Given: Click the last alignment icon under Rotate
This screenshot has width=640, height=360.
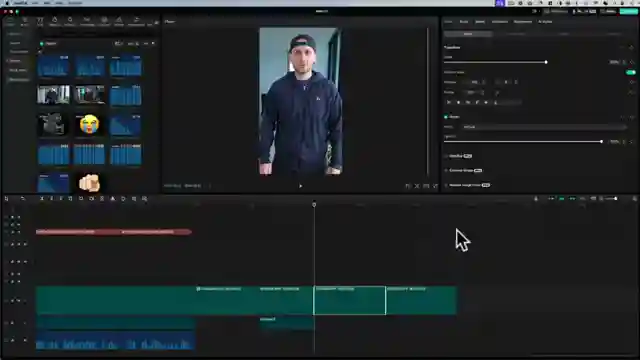Looking at the screenshot, I should click(496, 102).
